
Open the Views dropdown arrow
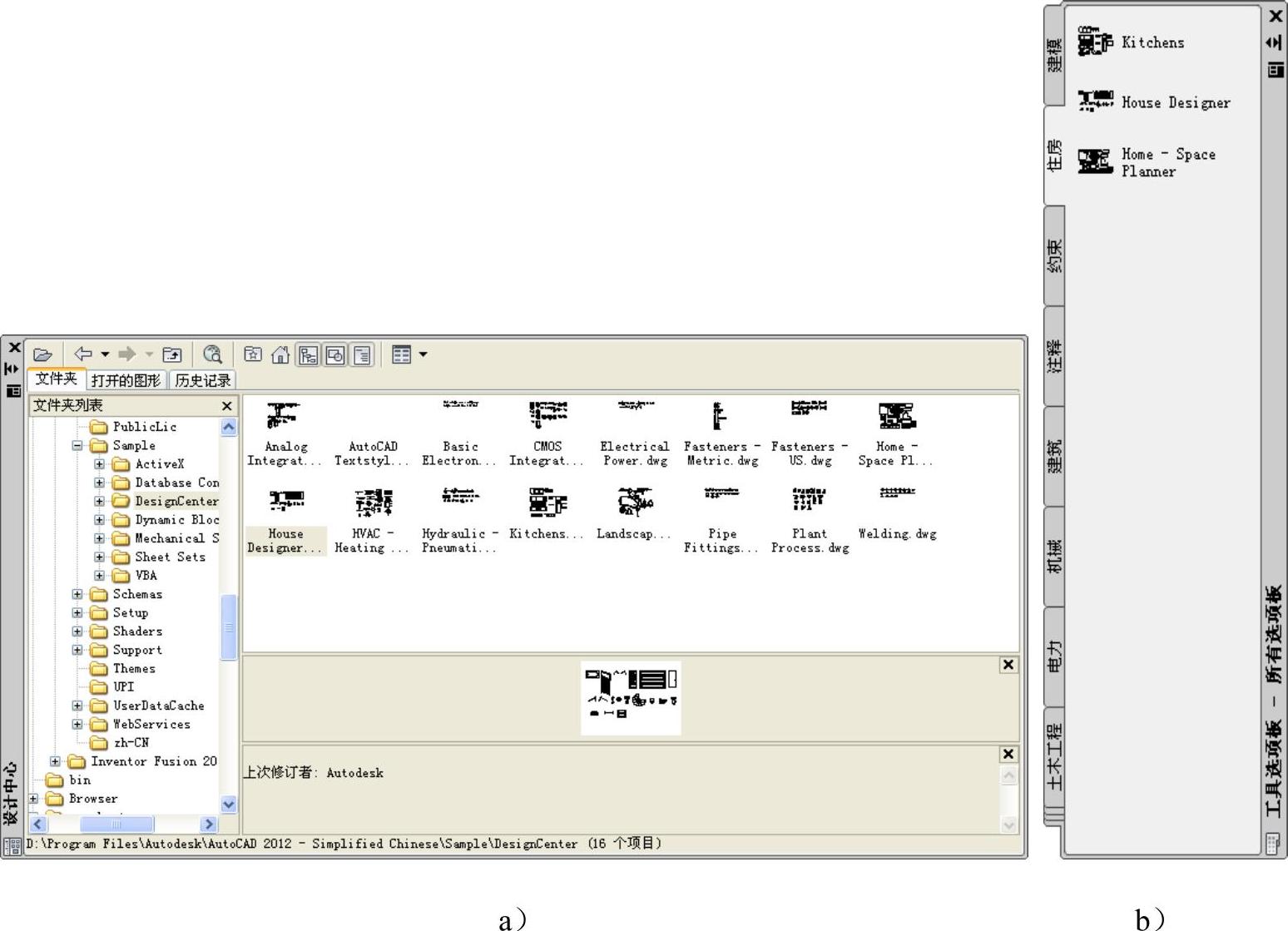point(423,354)
